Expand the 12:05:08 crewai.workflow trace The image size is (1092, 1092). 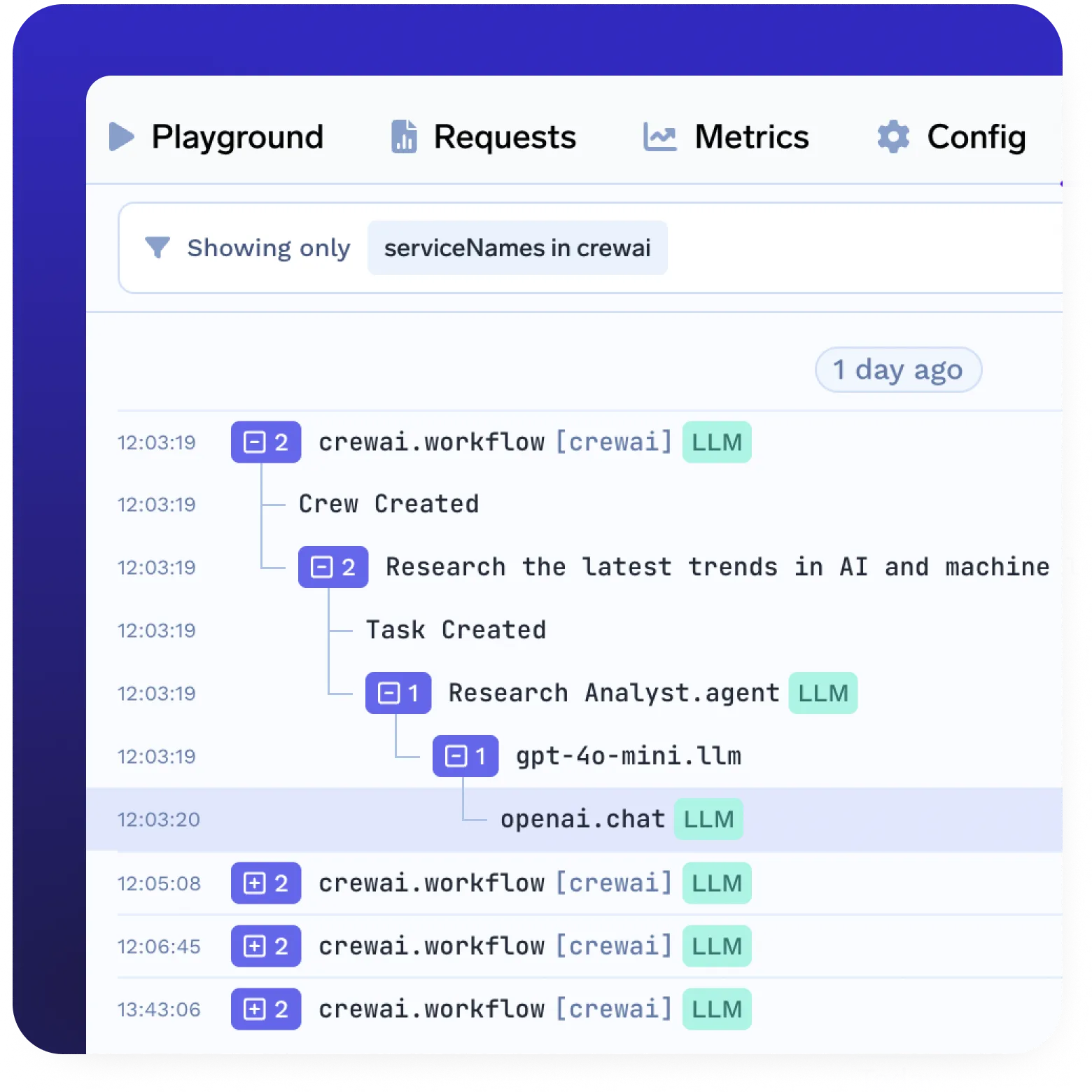click(x=266, y=883)
